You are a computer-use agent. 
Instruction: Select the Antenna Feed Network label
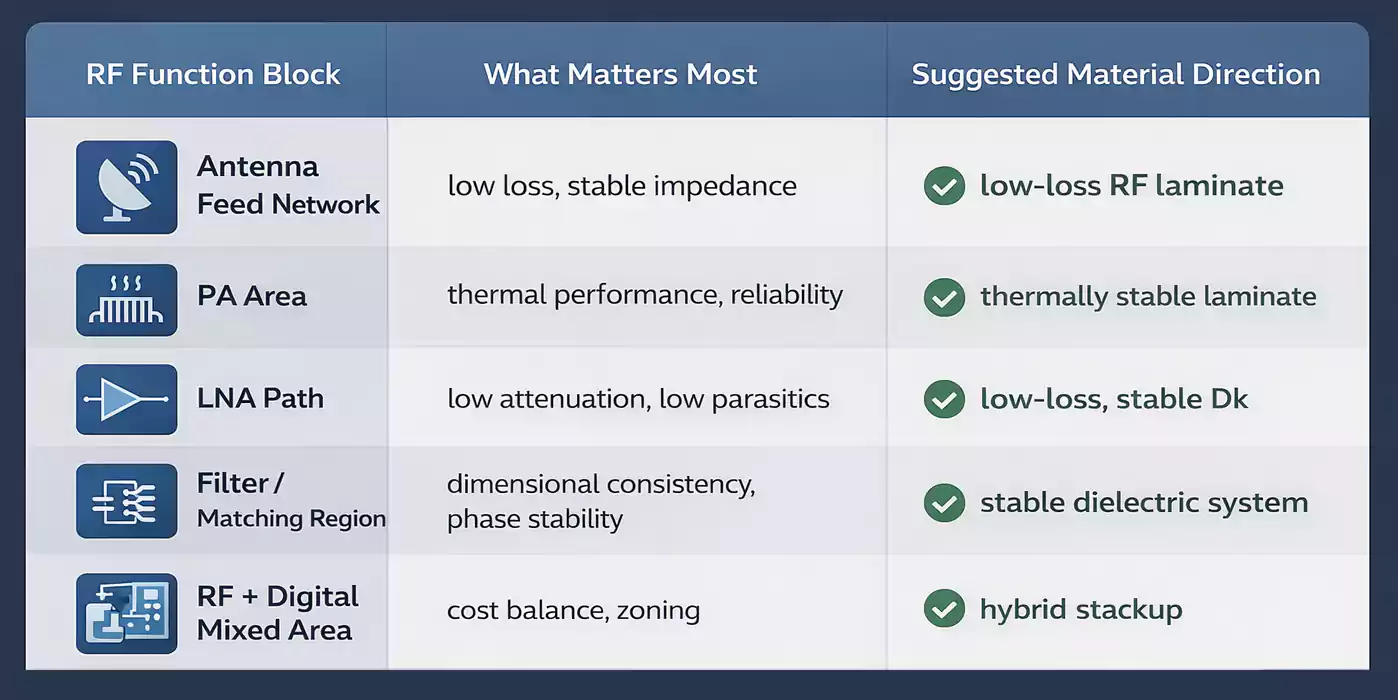288,185
